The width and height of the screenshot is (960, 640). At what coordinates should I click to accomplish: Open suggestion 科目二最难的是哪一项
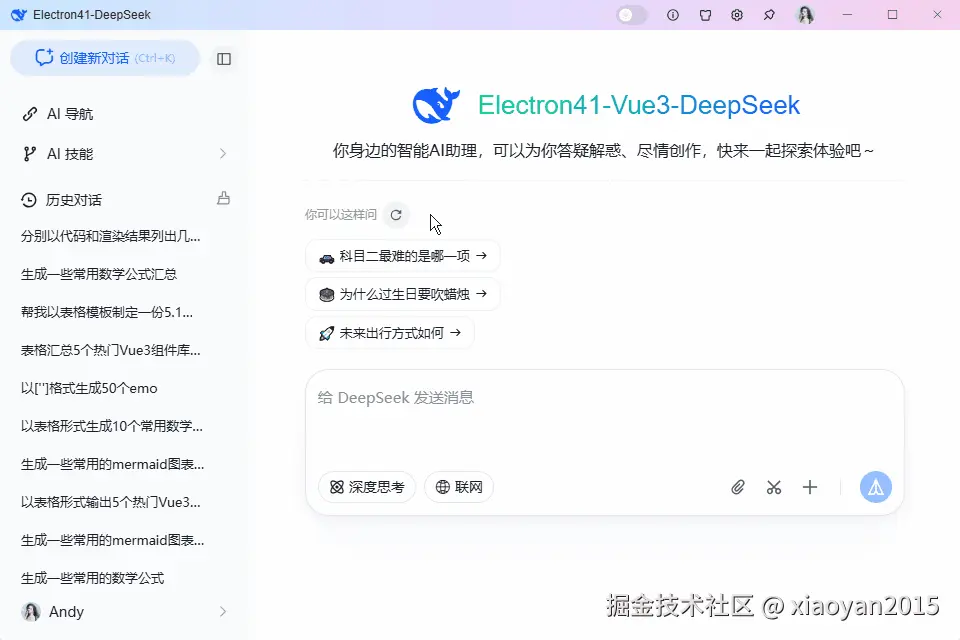[403, 255]
